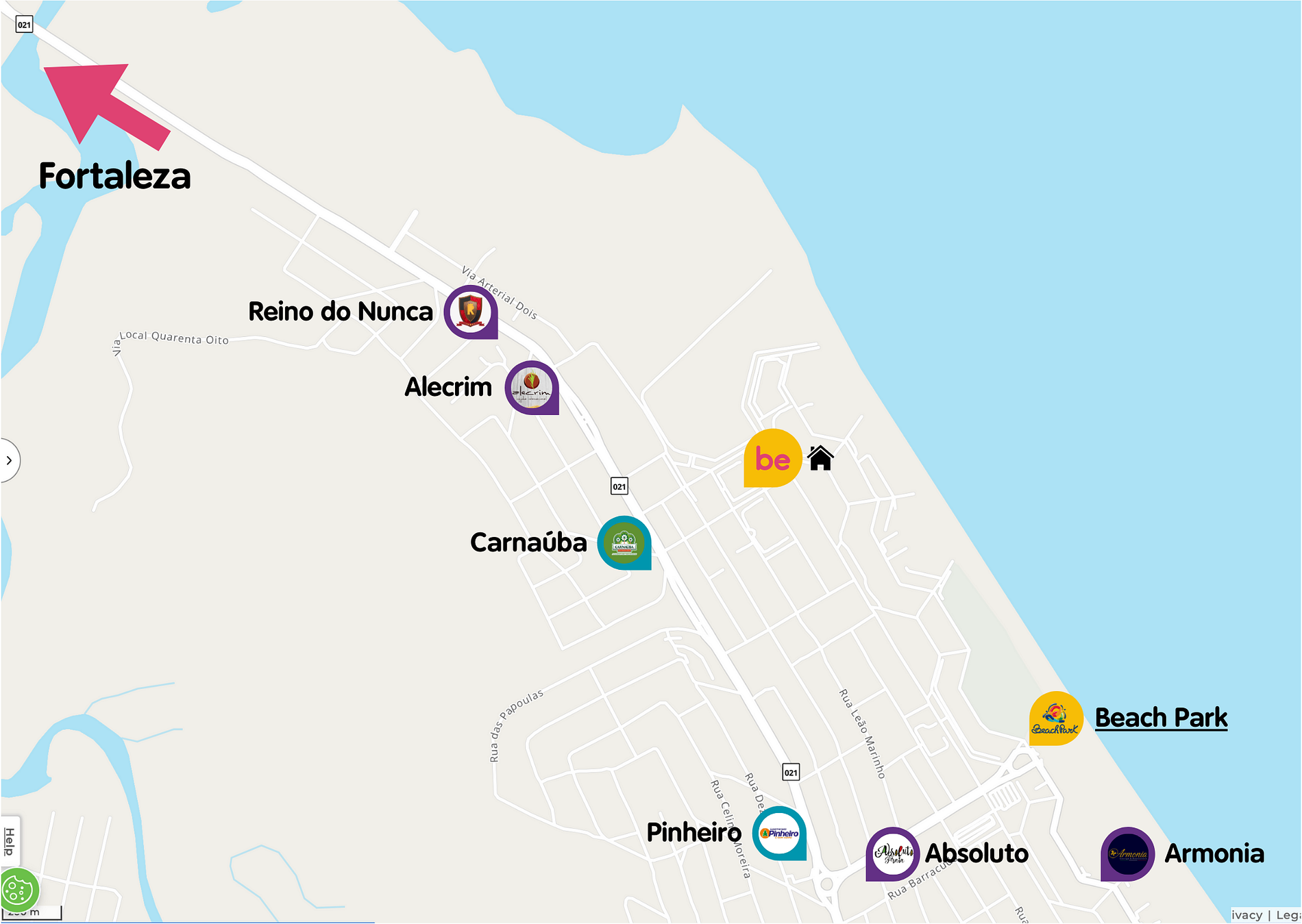Screen dimensions: 1302x924
Task: Click the Help tab on left edge
Action: click(x=10, y=841)
